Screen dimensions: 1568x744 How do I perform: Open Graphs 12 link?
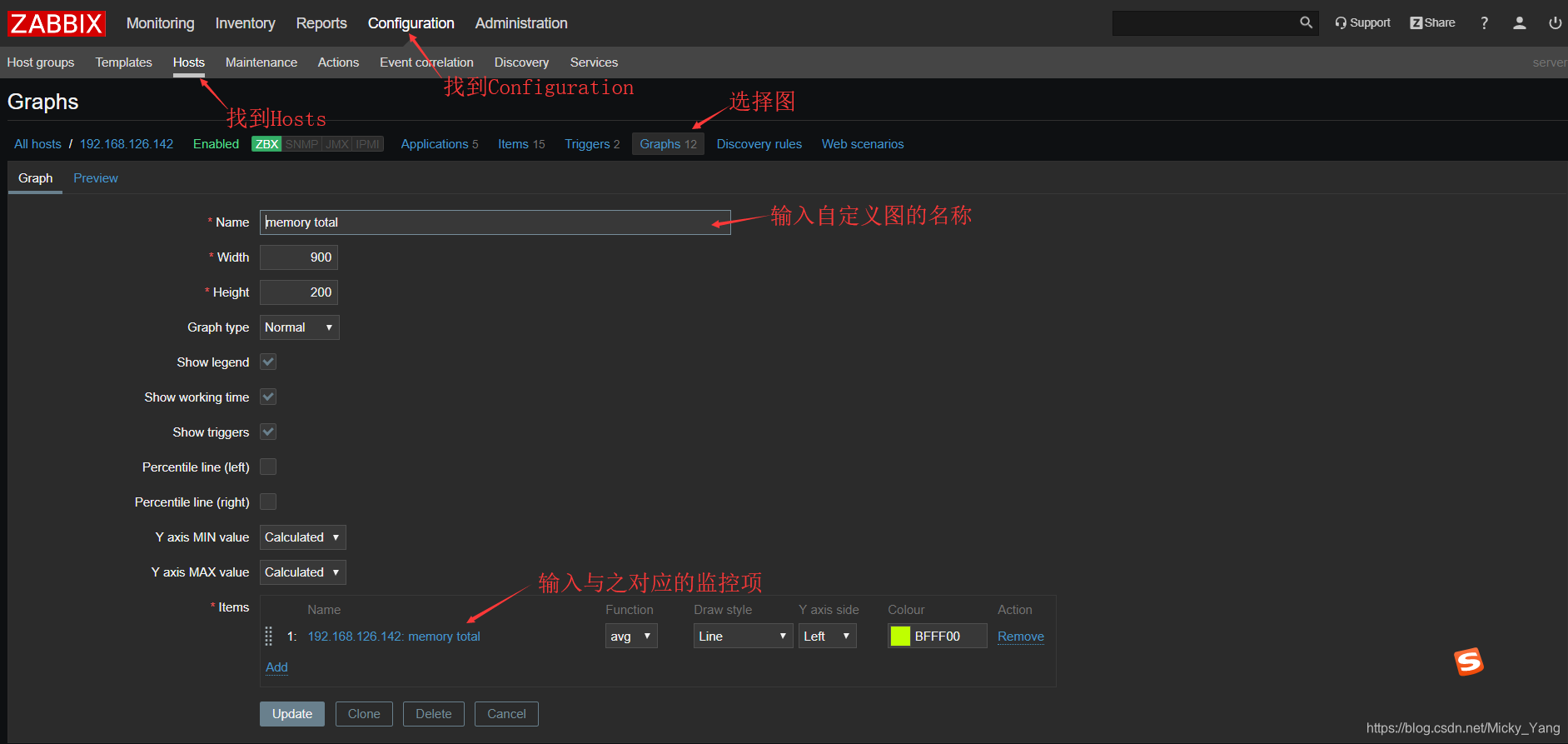click(x=668, y=144)
